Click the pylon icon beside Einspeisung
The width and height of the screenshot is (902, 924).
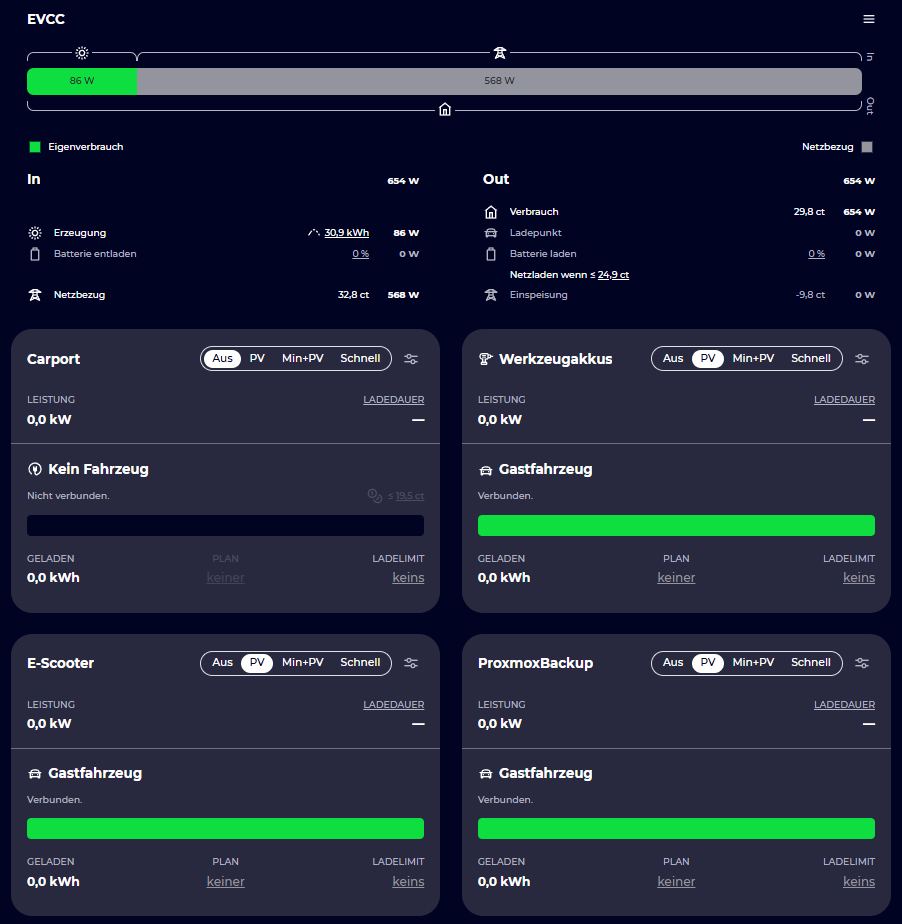tap(491, 295)
